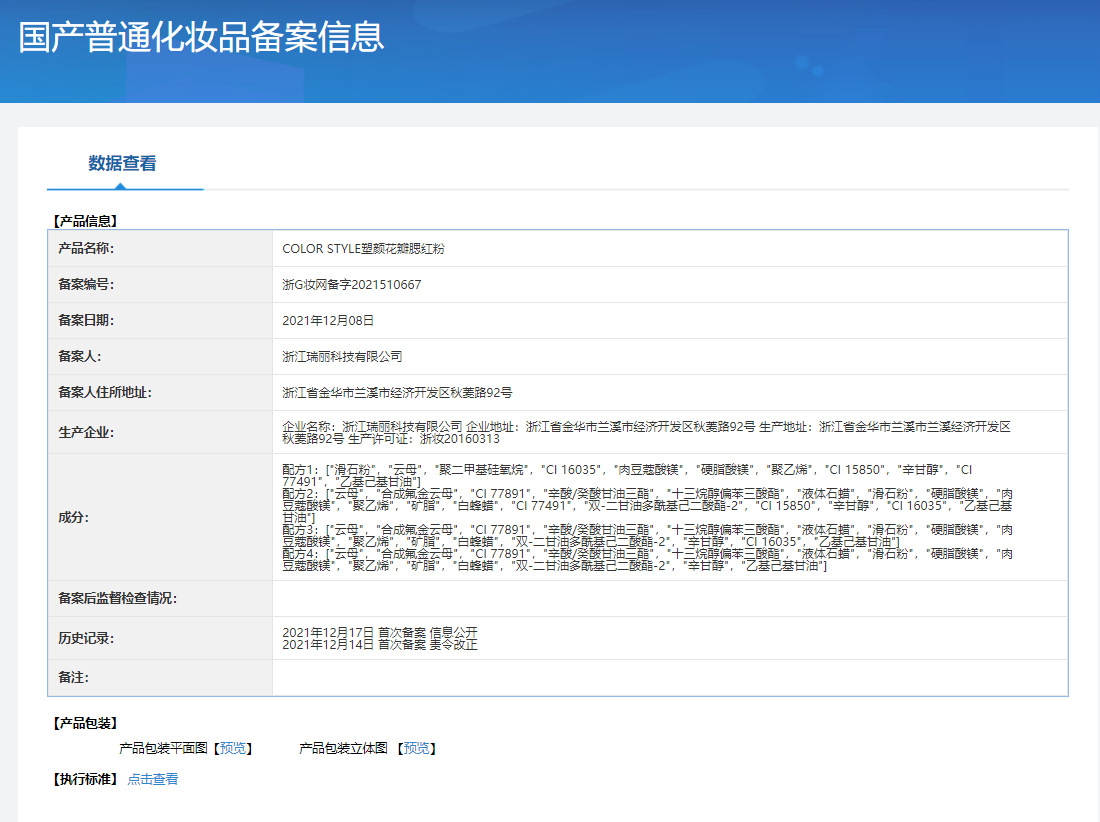This screenshot has height=822, width=1100.
Task: Select the 生产企业 company details text
Action: [x=646, y=433]
